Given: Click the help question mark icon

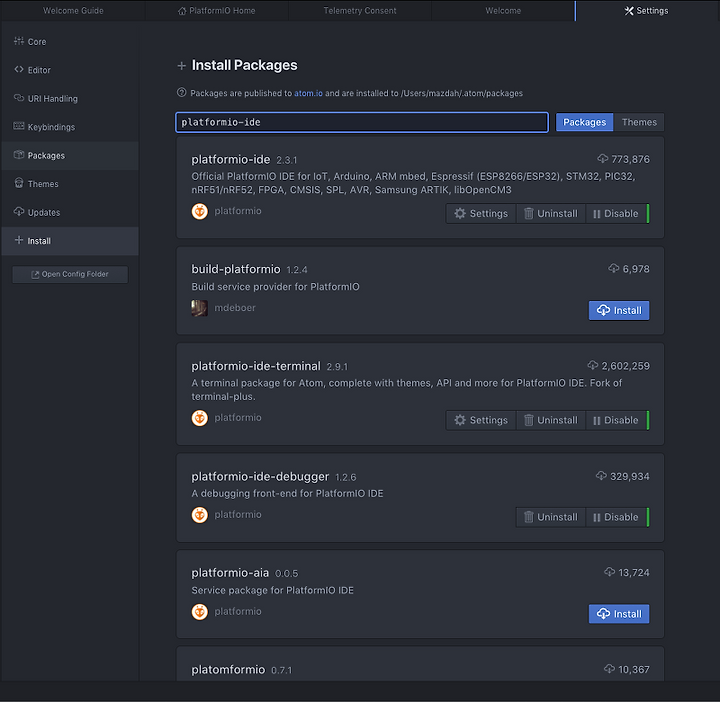Looking at the screenshot, I should tap(182, 93).
